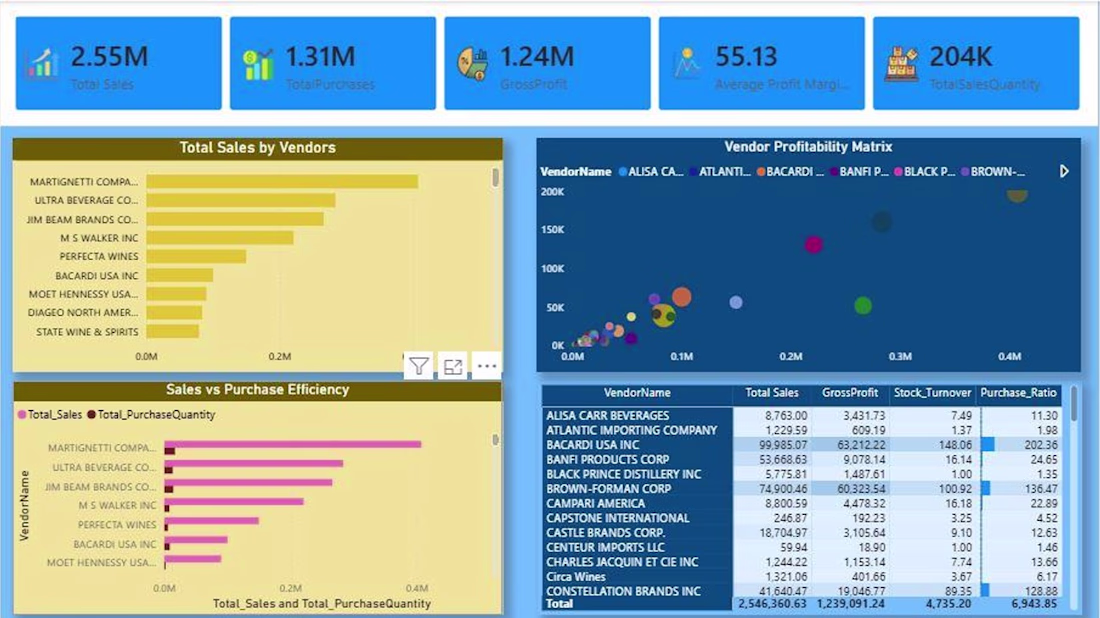This screenshot has height=618, width=1100.
Task: Select the JIM BEAM BRANDS bar in Total Sales chart
Action: pyautogui.click(x=235, y=219)
